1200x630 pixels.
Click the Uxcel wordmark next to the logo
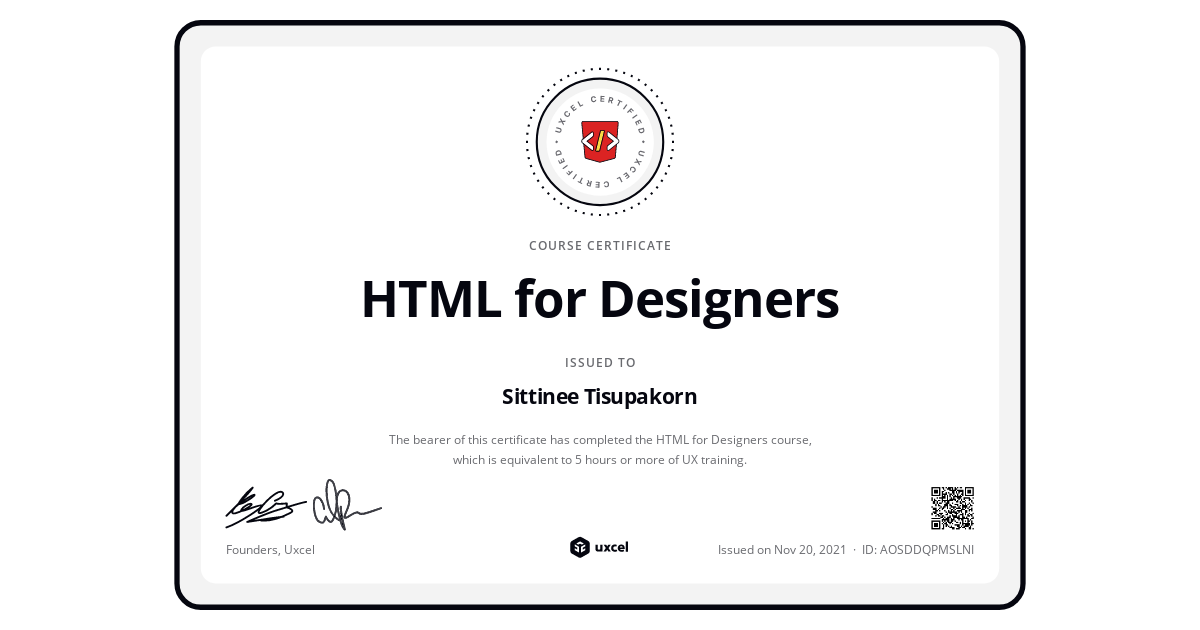coord(613,547)
